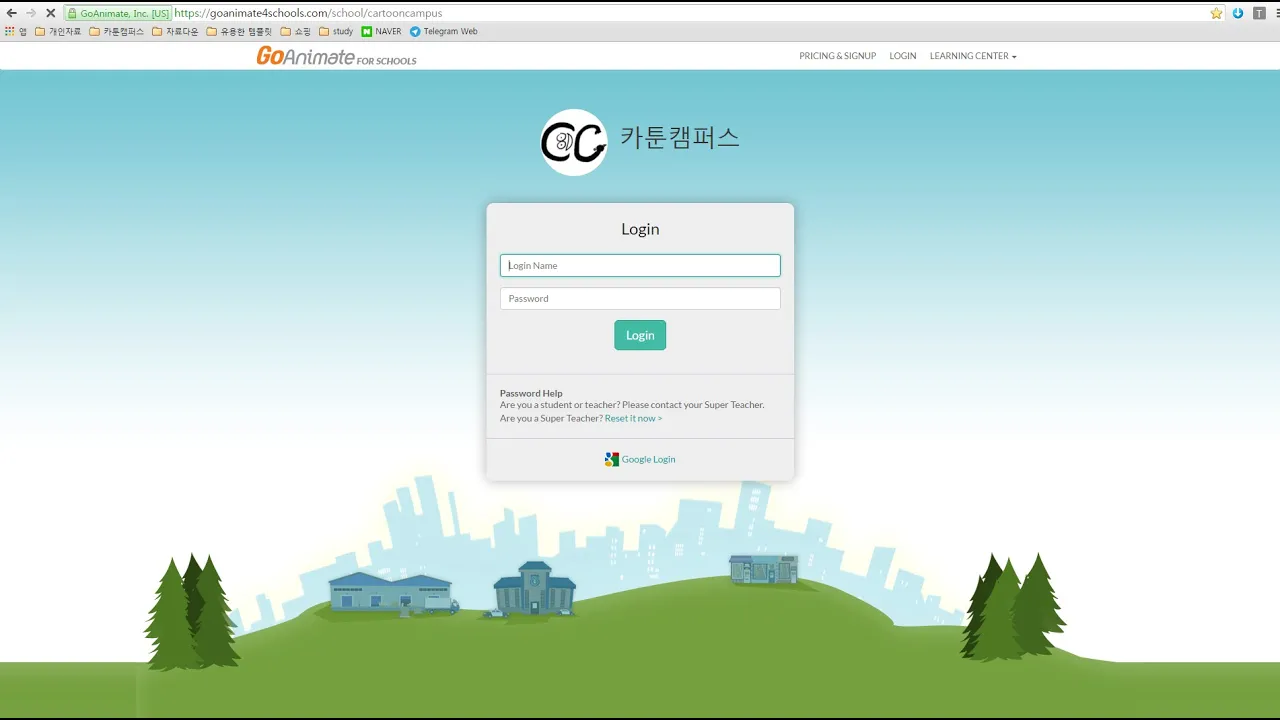The image size is (1280, 720).
Task: Click the green Login button
Action: point(640,335)
